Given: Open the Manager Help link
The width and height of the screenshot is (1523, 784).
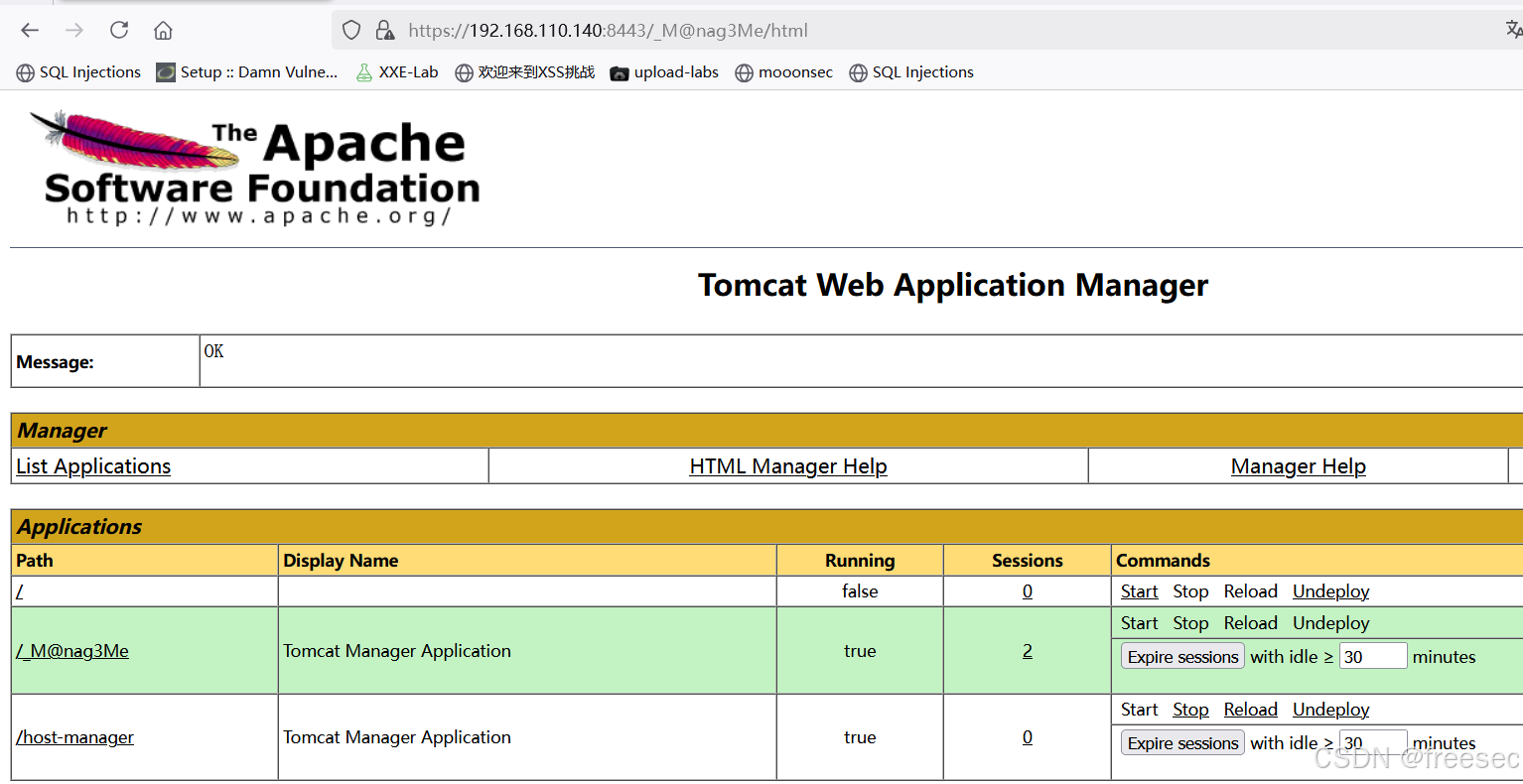Looking at the screenshot, I should coord(1299,466).
